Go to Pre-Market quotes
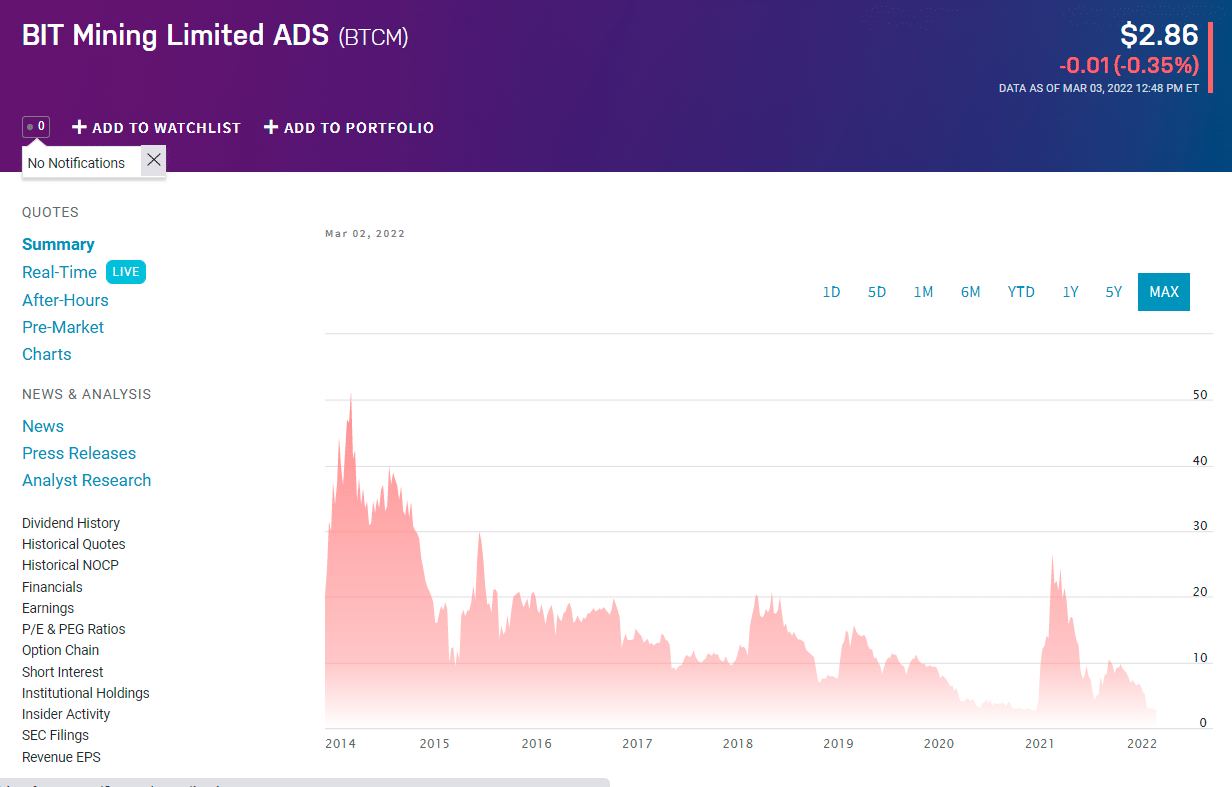 pyautogui.click(x=63, y=327)
